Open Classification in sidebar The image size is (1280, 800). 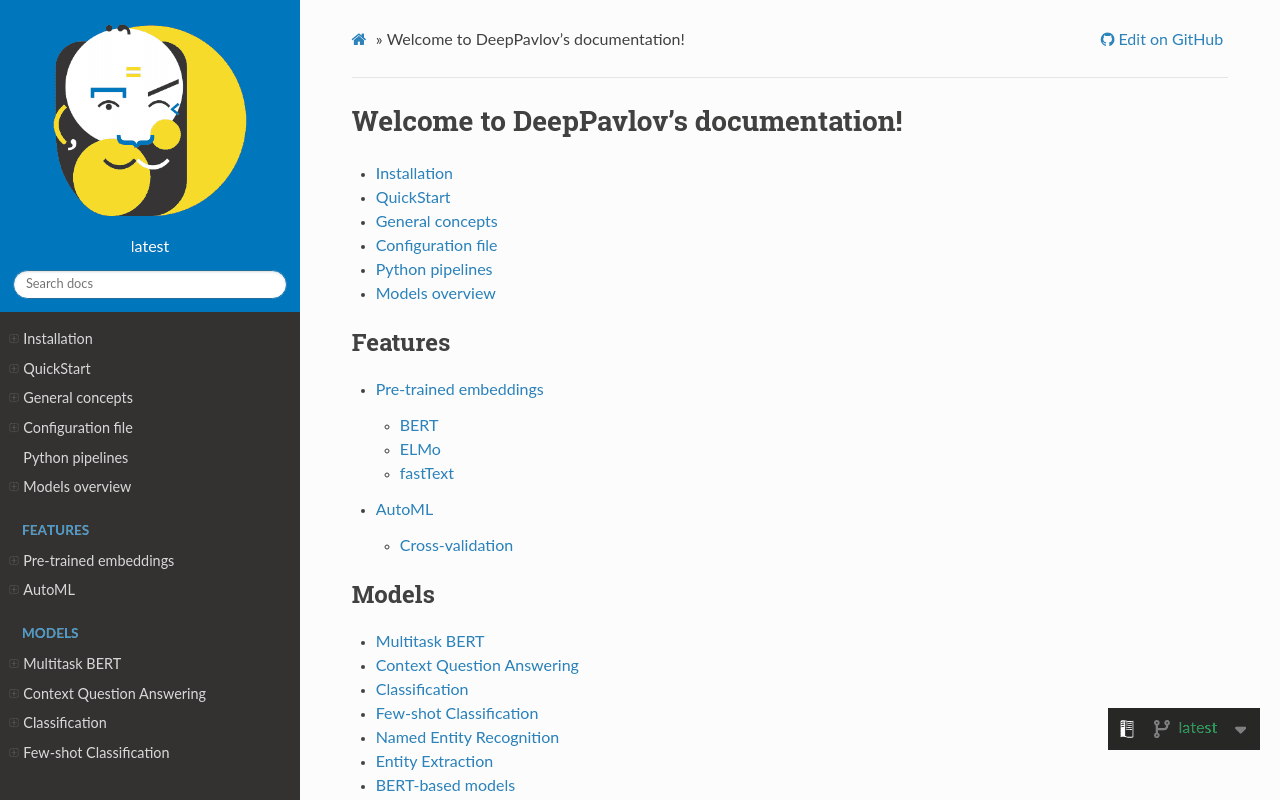coord(65,723)
